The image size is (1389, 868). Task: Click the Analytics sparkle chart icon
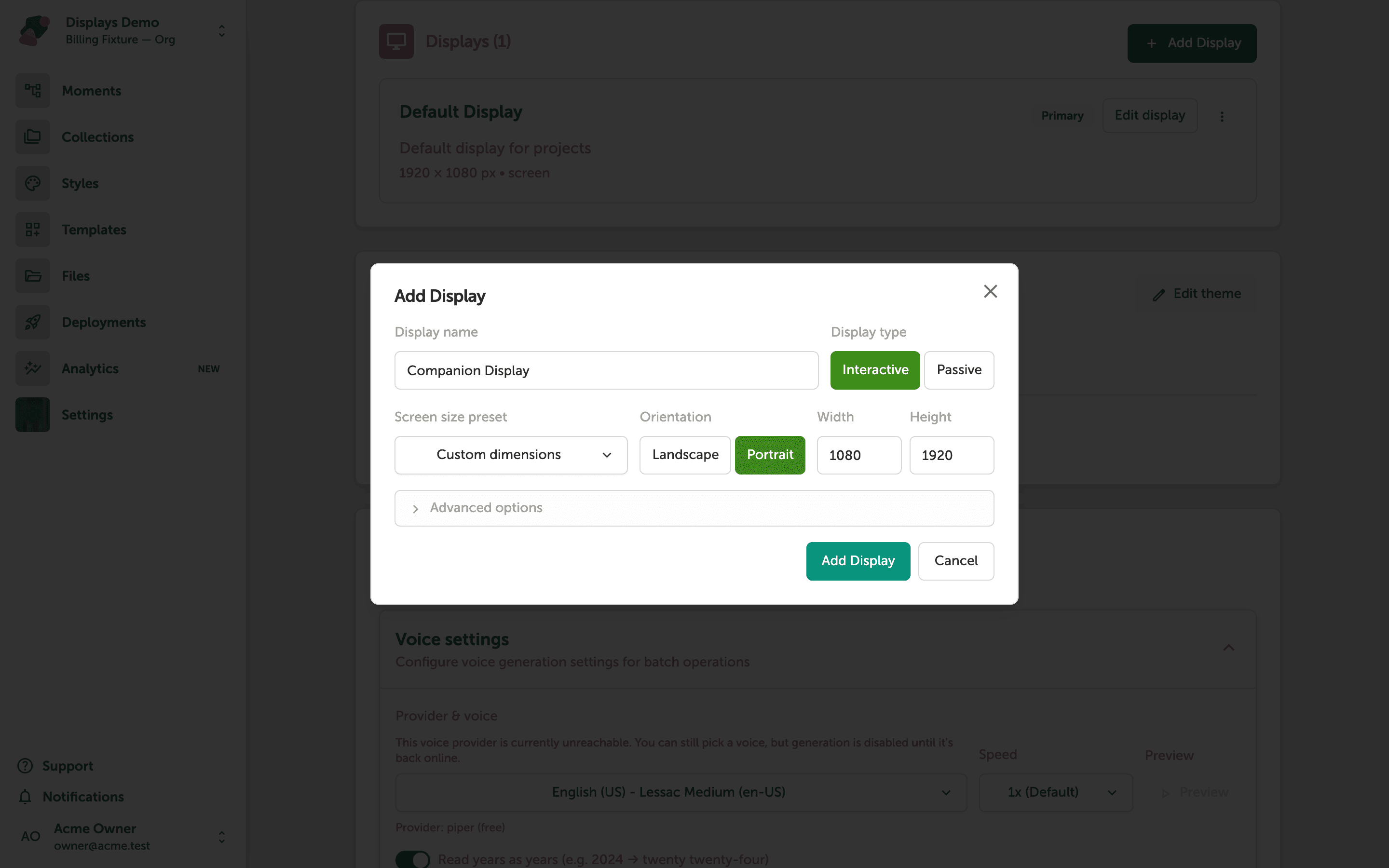click(x=33, y=368)
